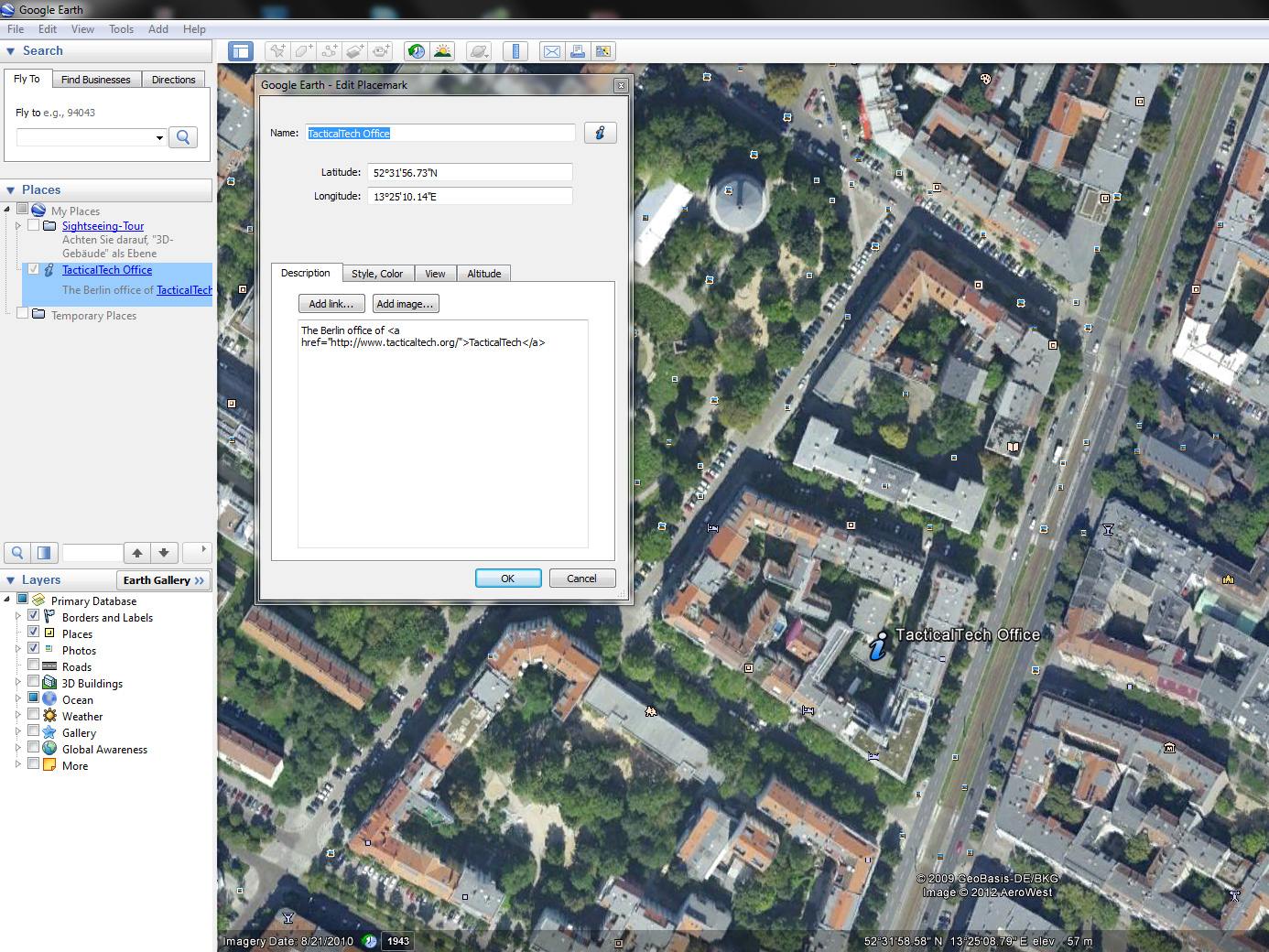Click the 3D Buildings layer icon

49,683
